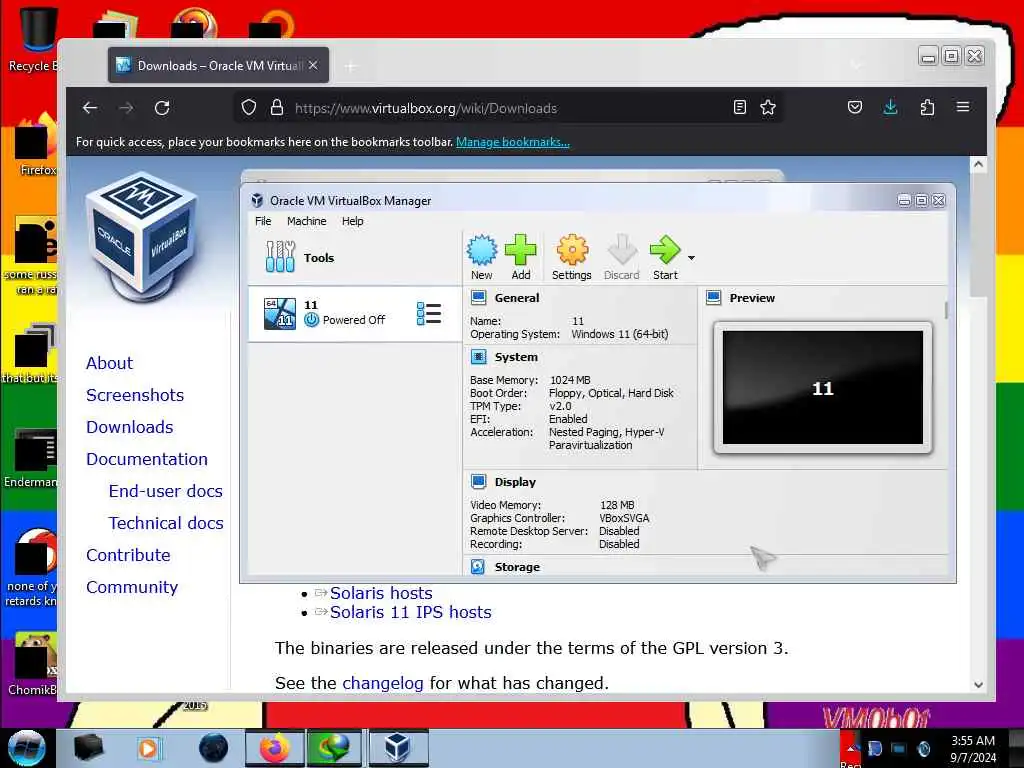Click the System section header
Viewport: 1024px width, 768px height.
(x=516, y=357)
